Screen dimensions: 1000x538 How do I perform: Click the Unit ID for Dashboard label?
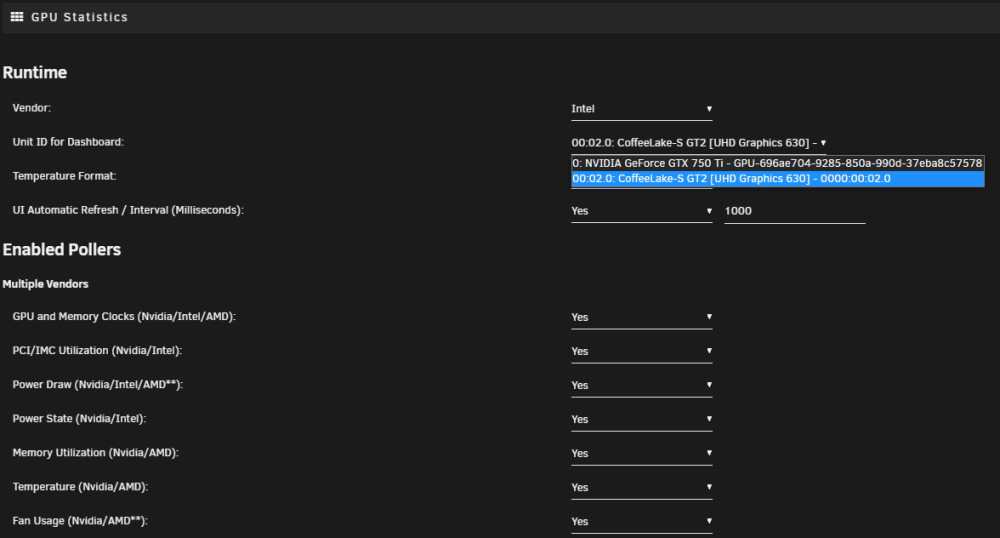pyautogui.click(x=68, y=142)
